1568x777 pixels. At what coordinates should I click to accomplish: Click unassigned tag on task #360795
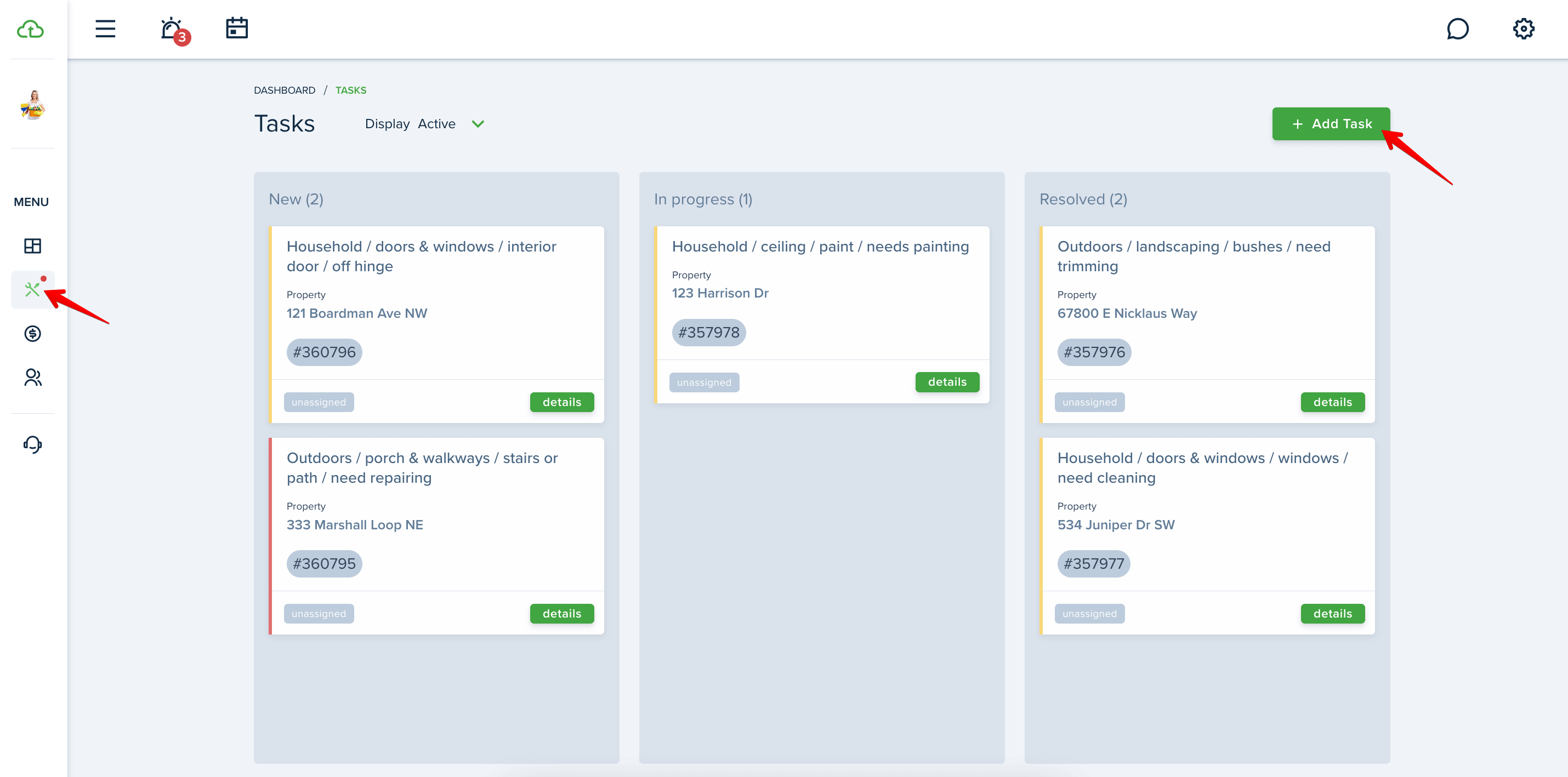(x=319, y=613)
